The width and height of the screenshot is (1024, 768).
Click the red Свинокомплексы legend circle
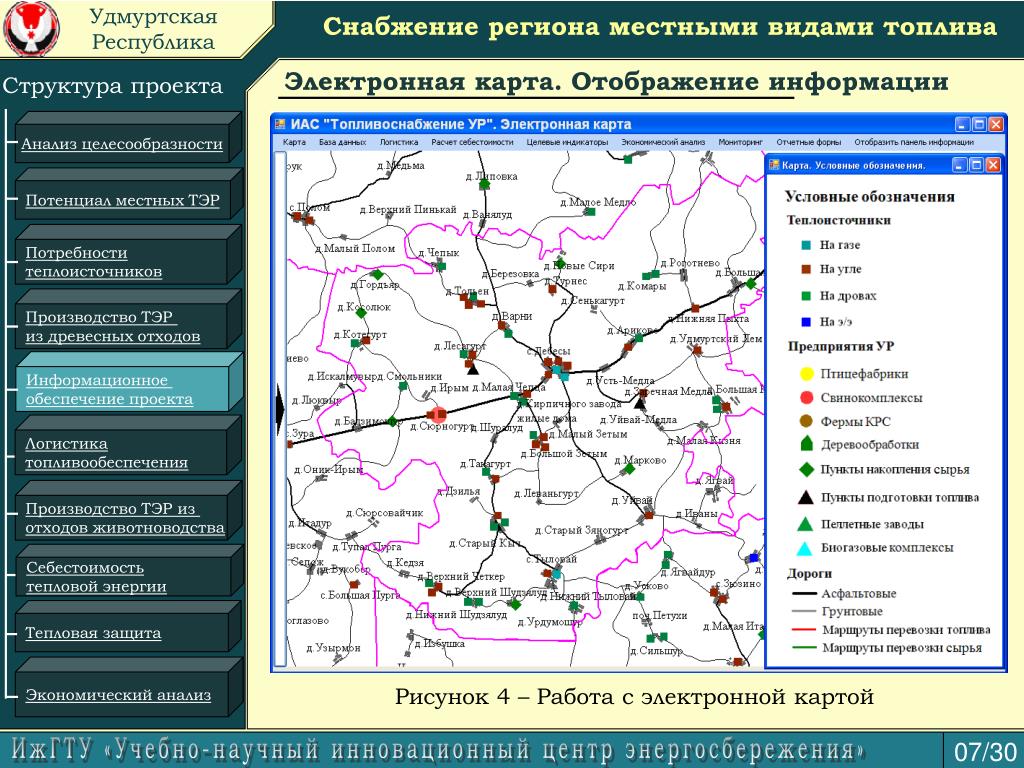tap(807, 398)
